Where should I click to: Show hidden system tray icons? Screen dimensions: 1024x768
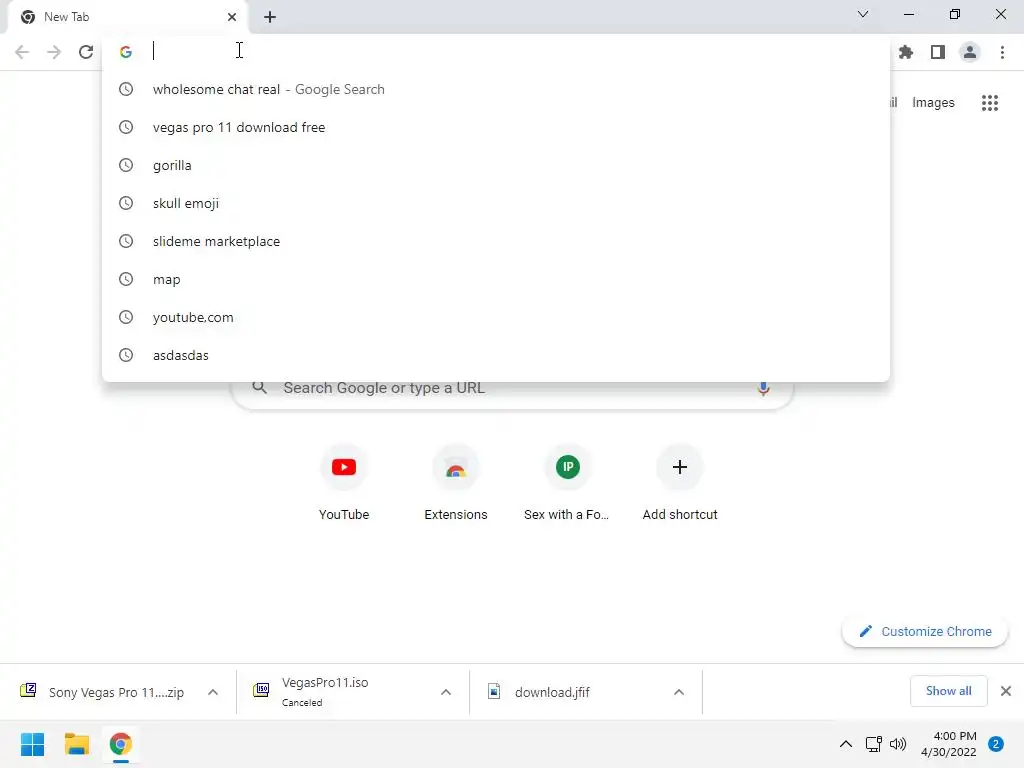point(845,744)
